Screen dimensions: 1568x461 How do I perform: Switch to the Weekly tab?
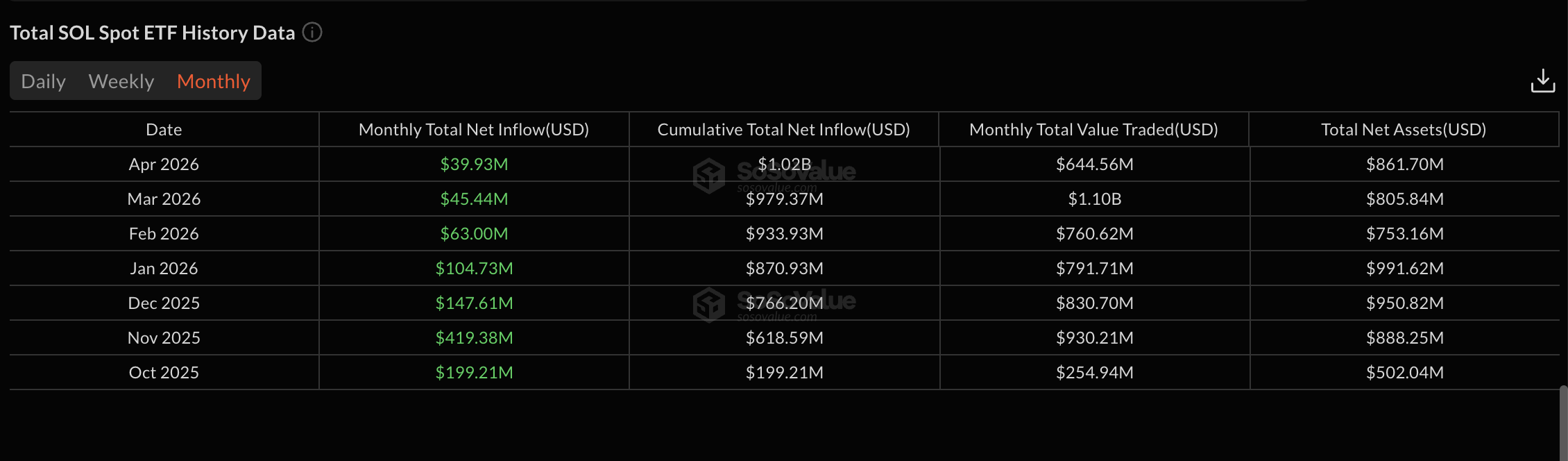(121, 81)
